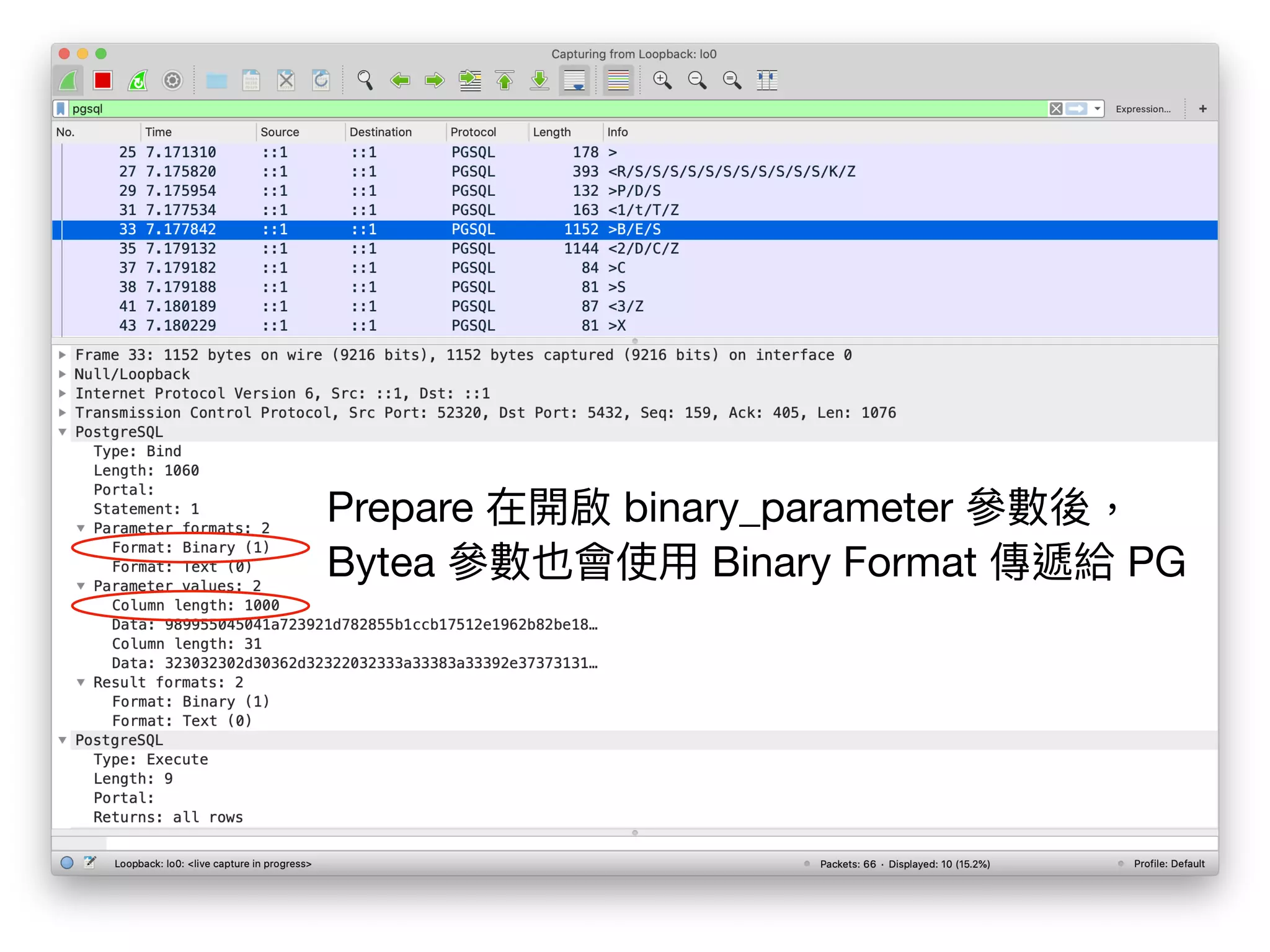This screenshot has width=1270, height=952.
Task: Collapse the Parameter formats subtree
Action: click(81, 528)
